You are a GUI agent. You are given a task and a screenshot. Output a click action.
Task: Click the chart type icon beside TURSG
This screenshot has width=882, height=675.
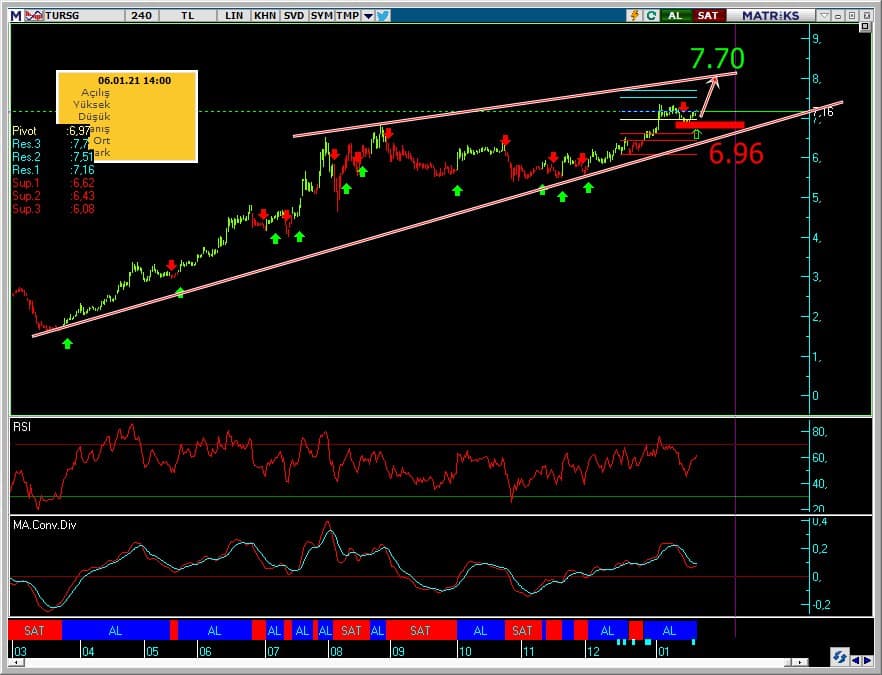[x=34, y=15]
